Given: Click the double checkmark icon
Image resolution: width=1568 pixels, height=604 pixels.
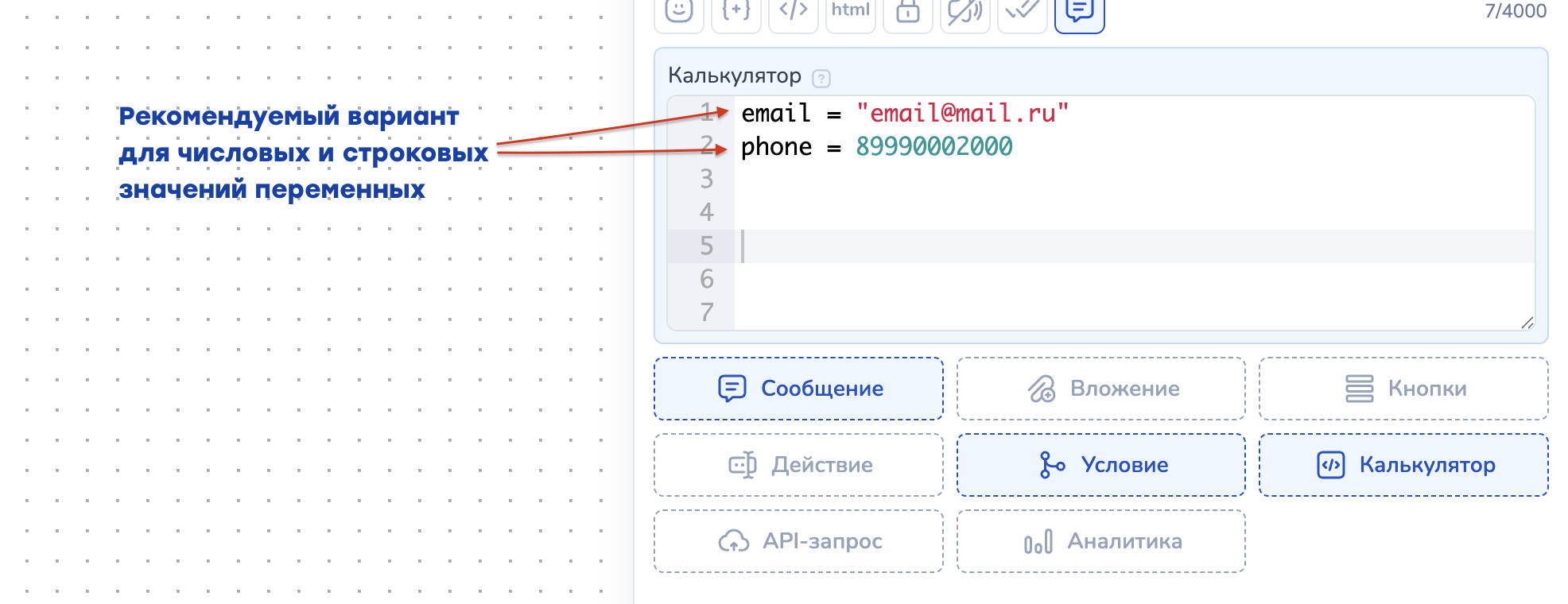Looking at the screenshot, I should 1023,11.
